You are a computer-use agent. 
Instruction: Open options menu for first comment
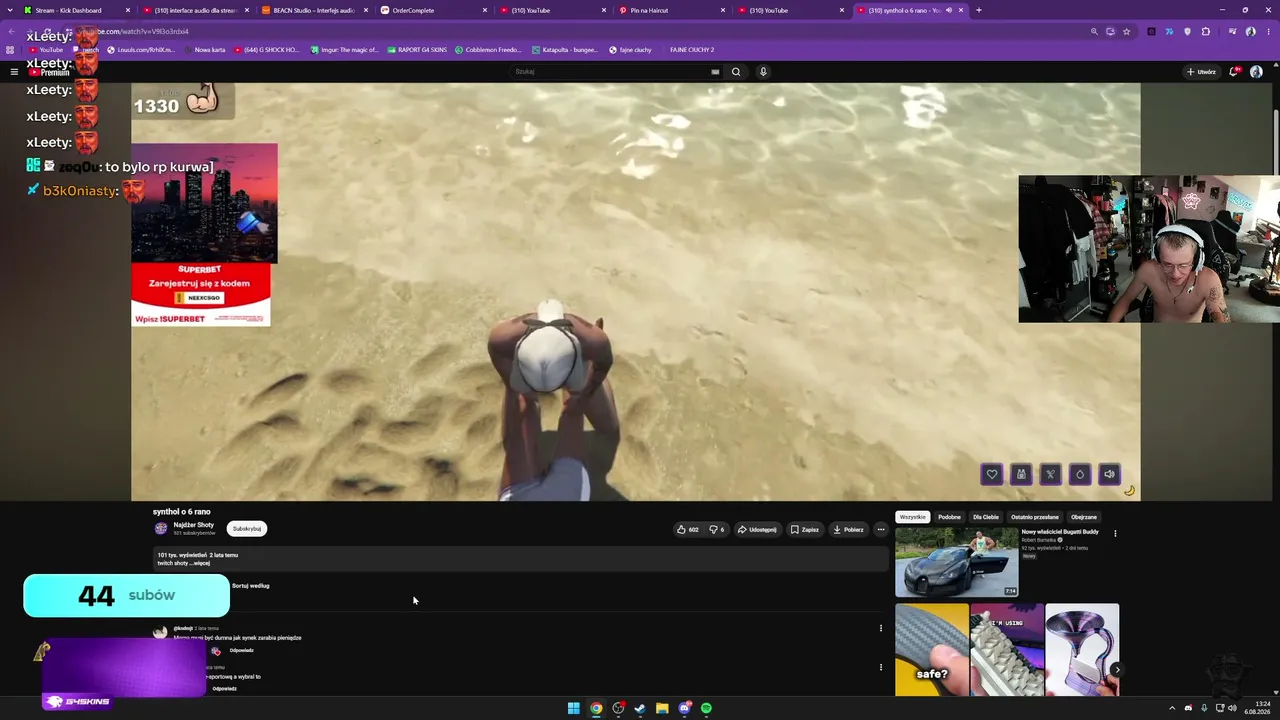click(x=881, y=628)
